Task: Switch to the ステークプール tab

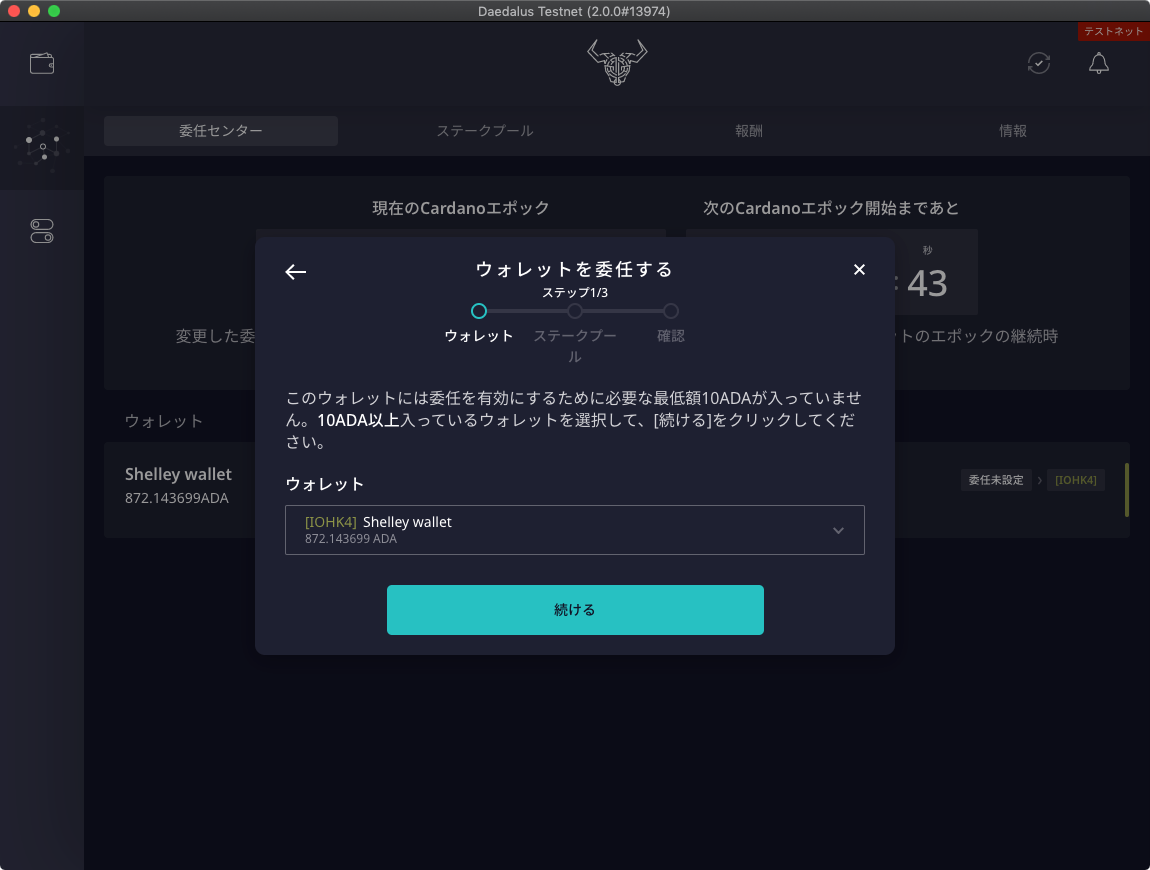Action: tap(484, 130)
